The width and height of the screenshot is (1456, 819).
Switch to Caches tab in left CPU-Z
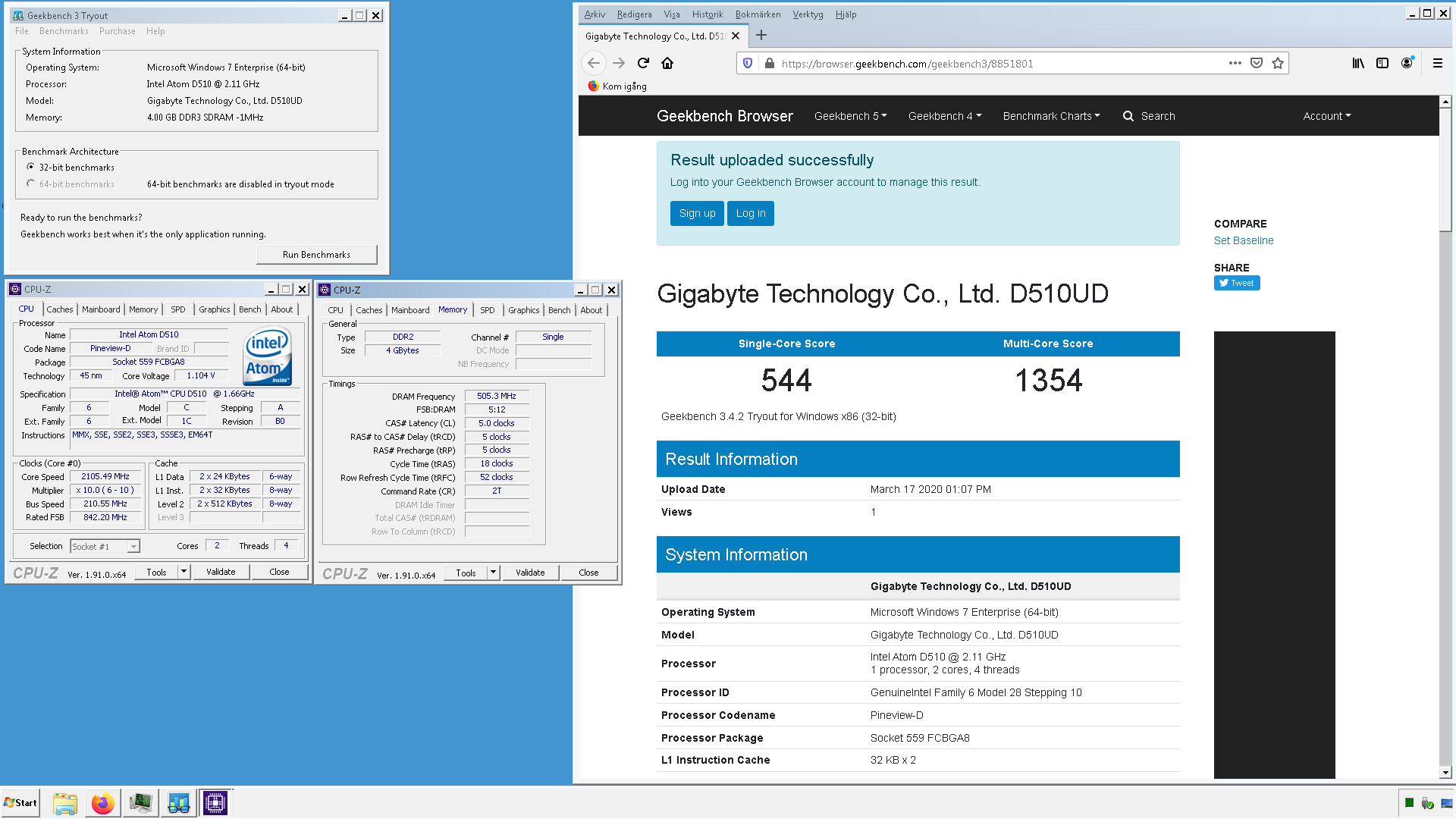point(60,309)
